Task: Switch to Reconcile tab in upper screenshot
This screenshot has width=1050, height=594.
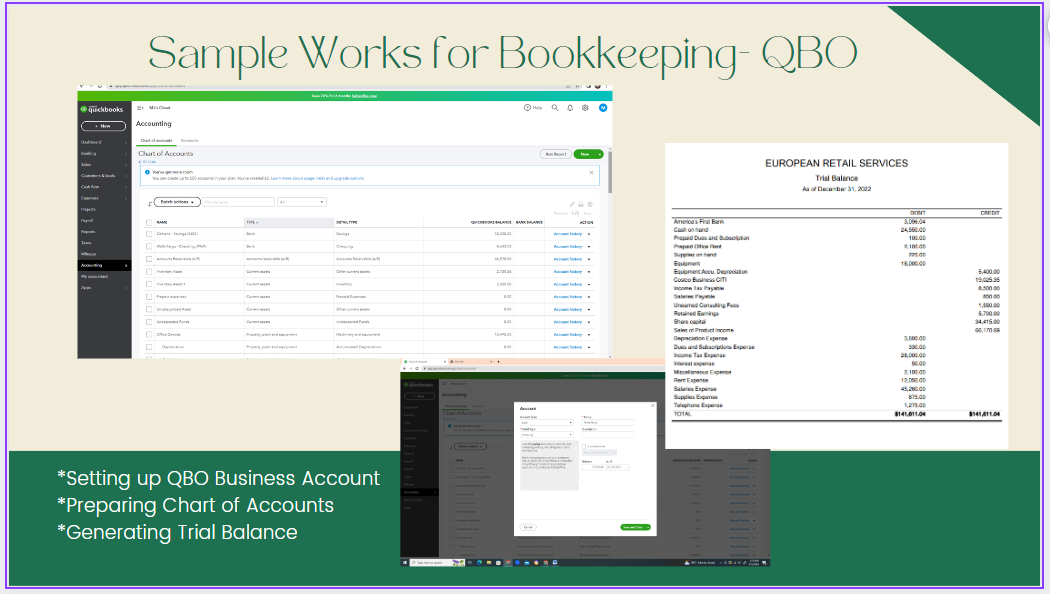Action: pos(190,141)
